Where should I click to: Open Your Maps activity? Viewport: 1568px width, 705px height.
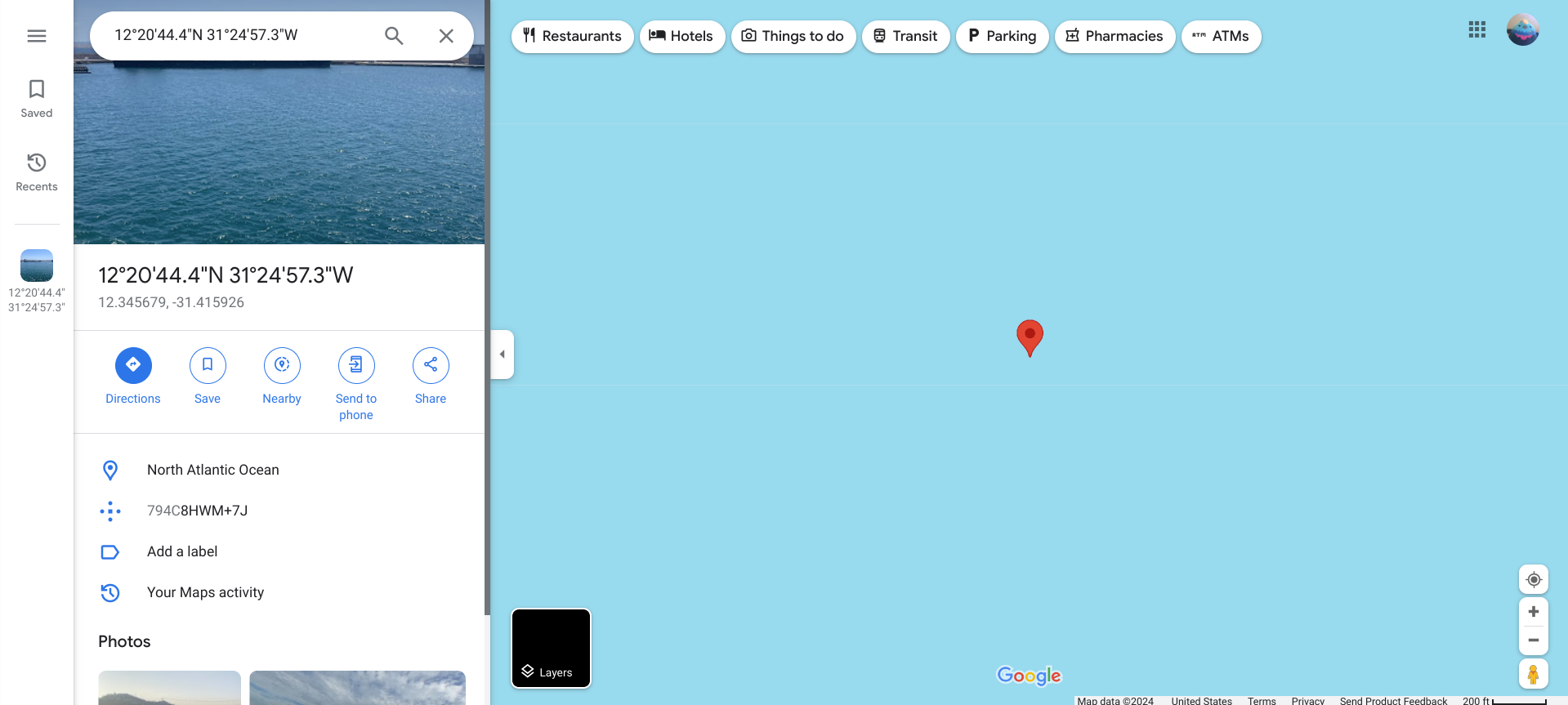(x=279, y=592)
